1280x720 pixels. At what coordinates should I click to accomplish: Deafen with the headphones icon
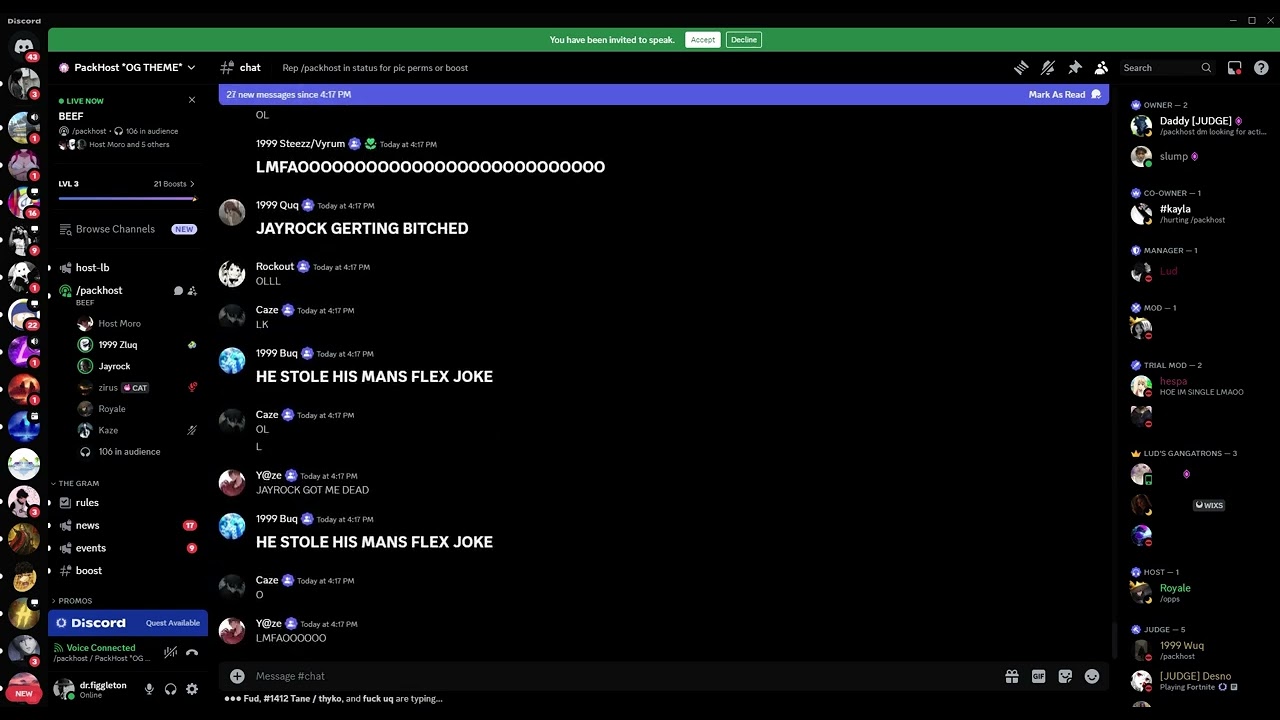pyautogui.click(x=171, y=689)
